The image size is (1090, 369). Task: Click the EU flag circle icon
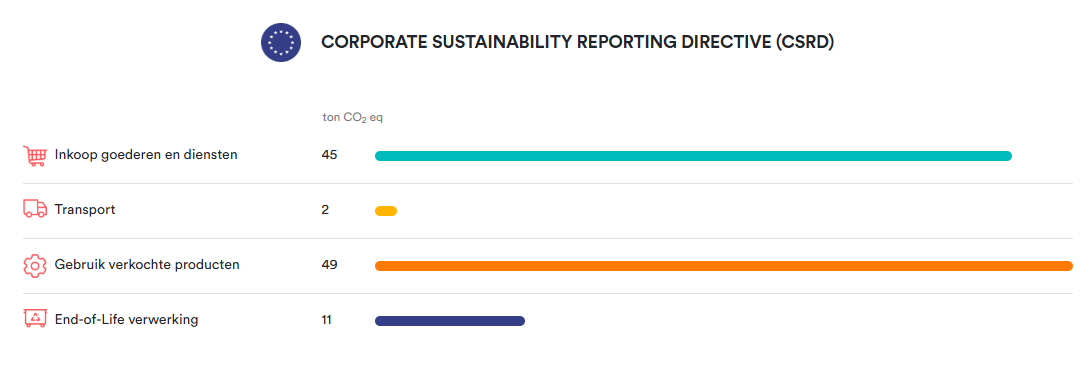[x=281, y=42]
